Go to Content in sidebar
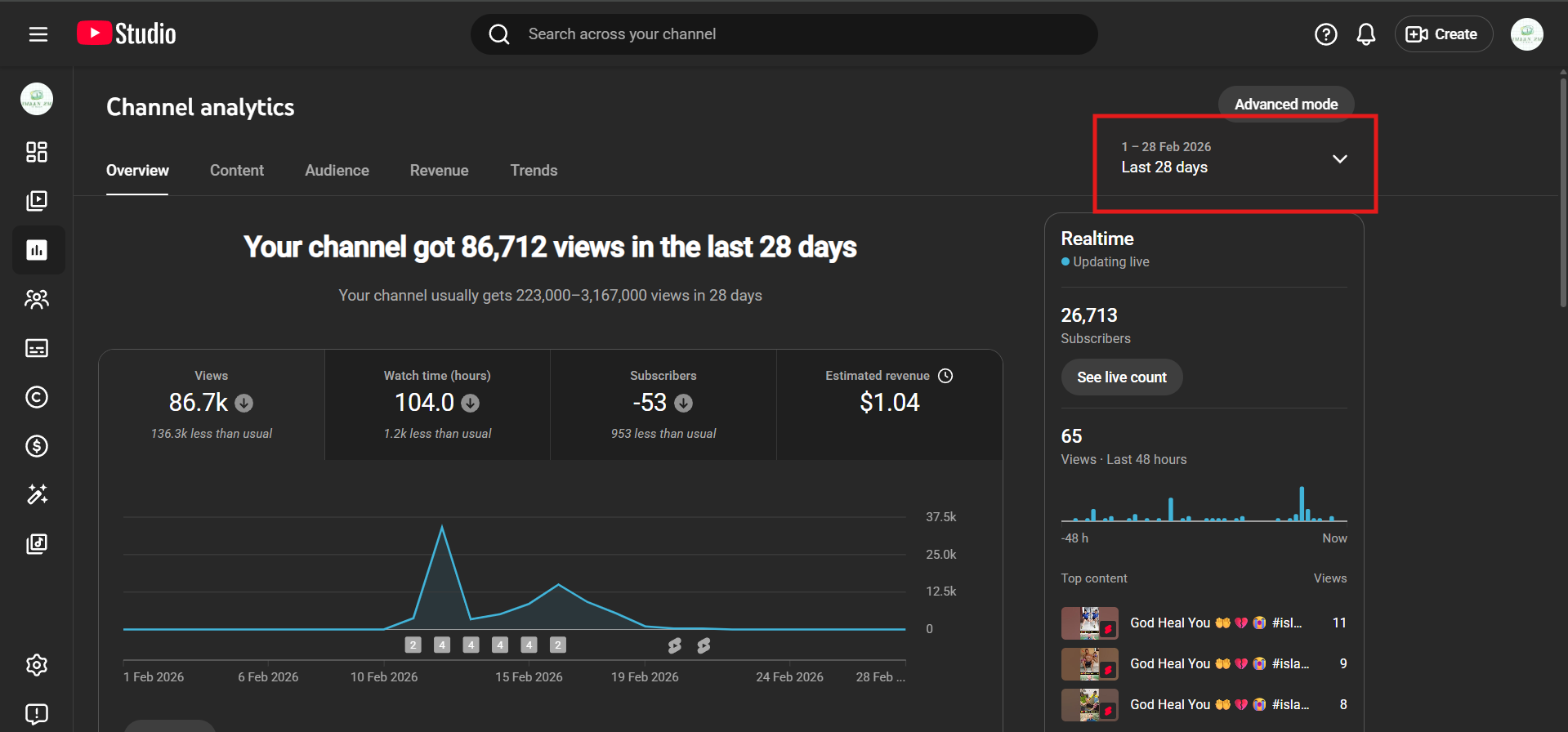The width and height of the screenshot is (1568, 732). [37, 201]
